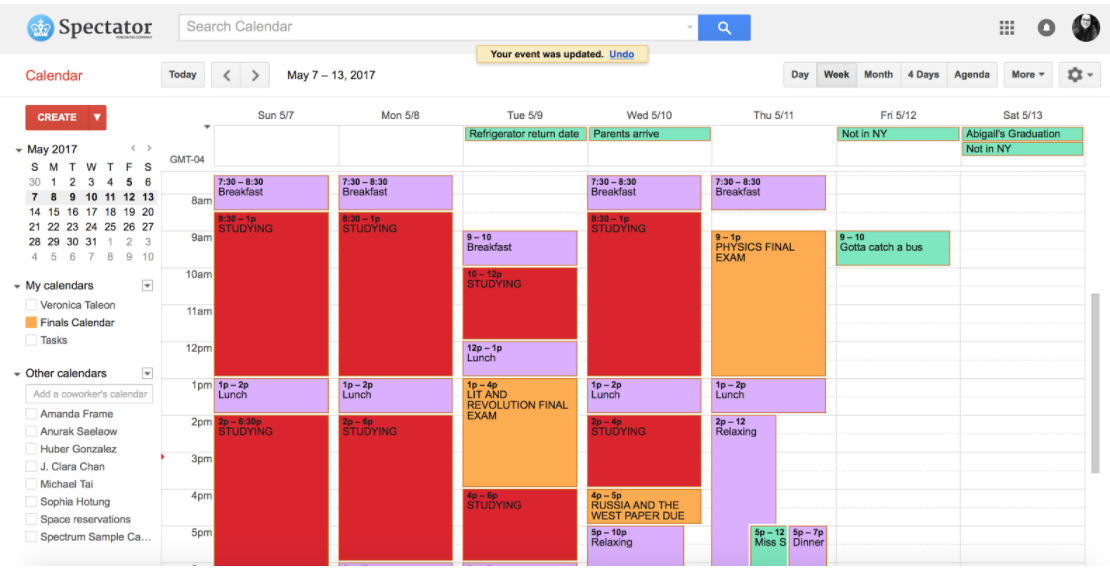Open the account profile picture

pos(1086,28)
